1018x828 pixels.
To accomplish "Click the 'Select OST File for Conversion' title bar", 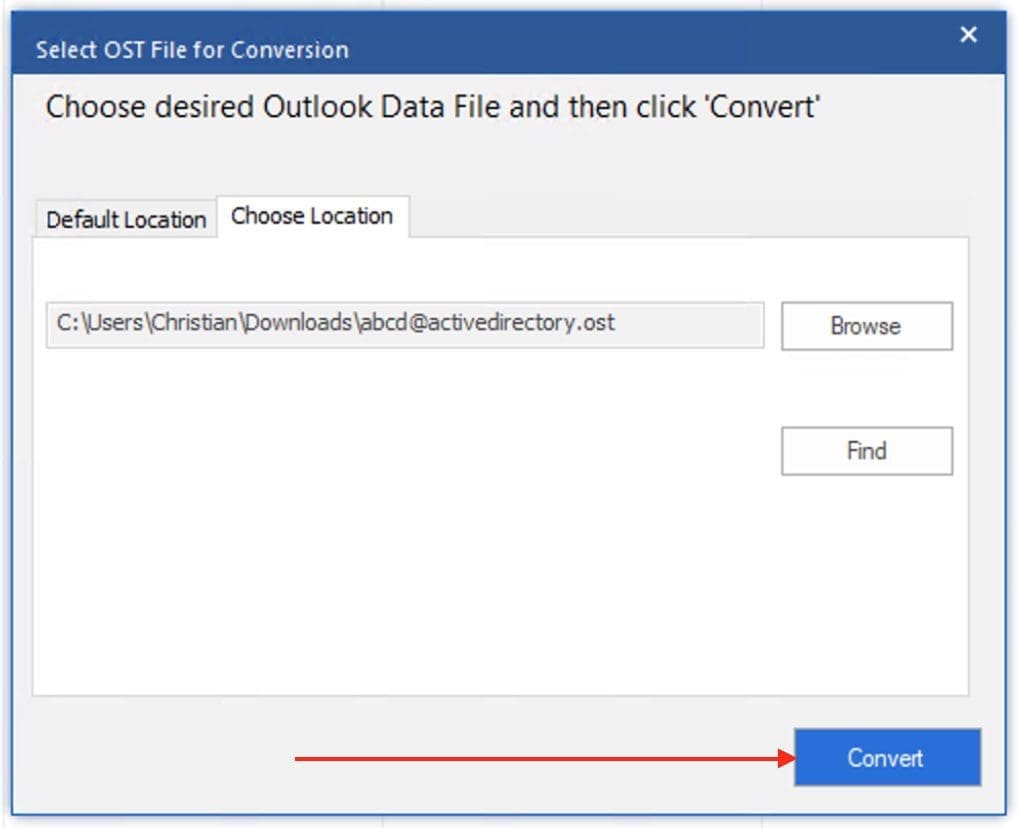I will coord(192,50).
